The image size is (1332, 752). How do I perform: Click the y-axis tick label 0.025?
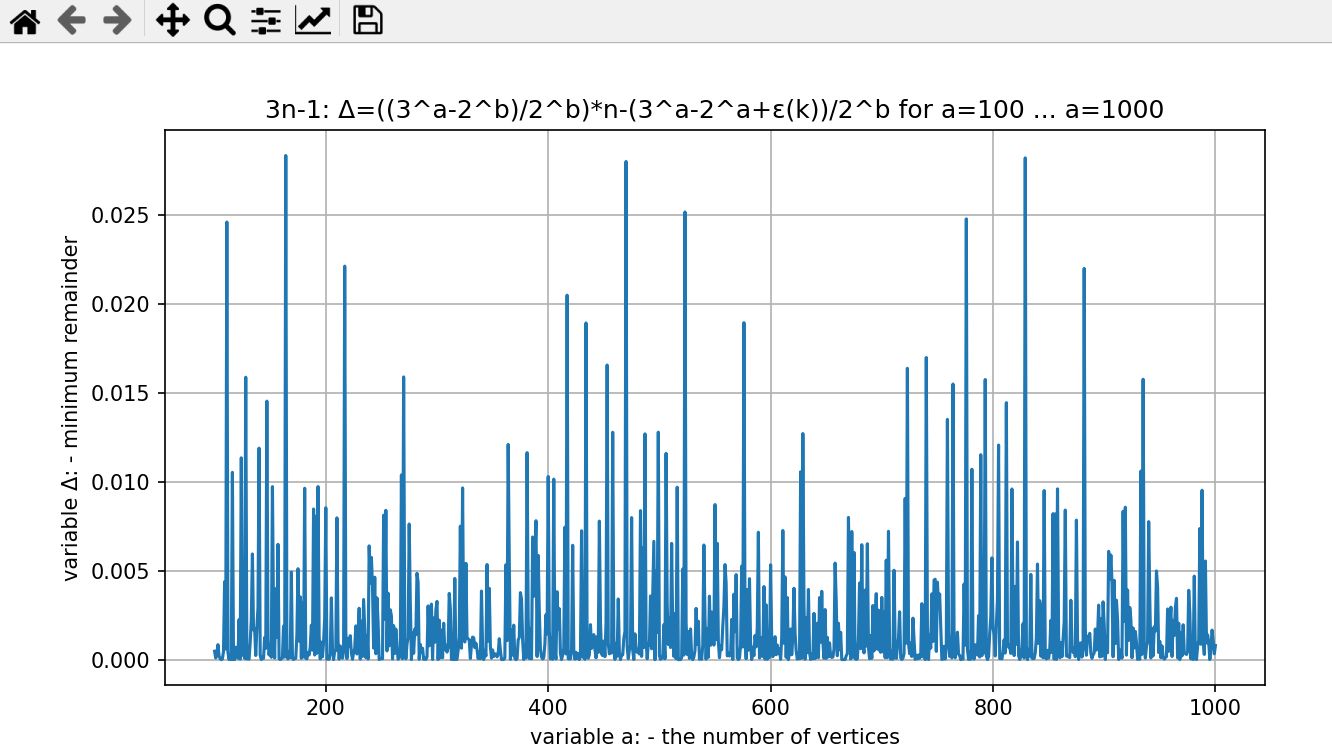point(120,216)
